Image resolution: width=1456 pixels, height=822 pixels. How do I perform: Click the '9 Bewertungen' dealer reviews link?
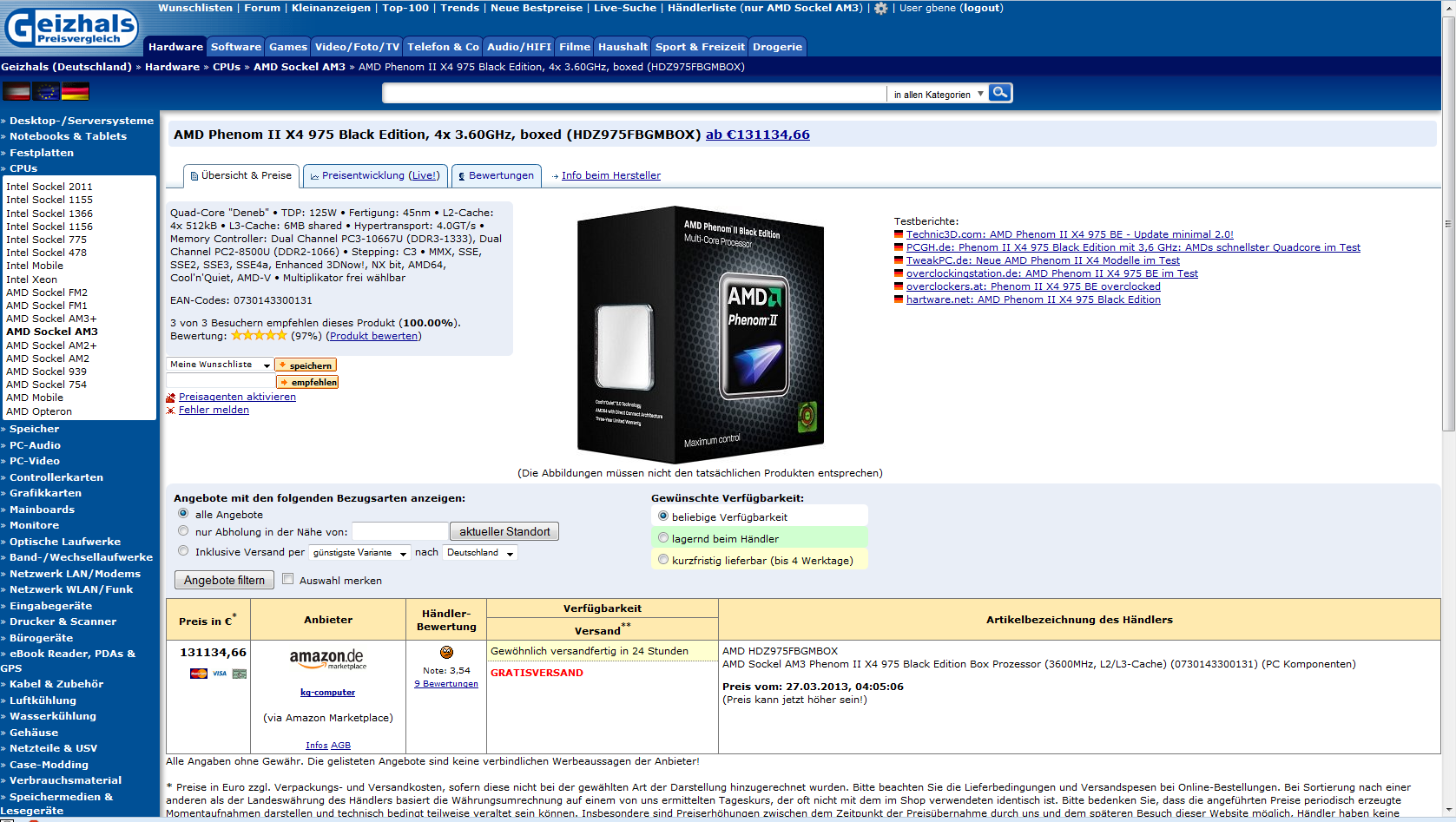point(446,684)
